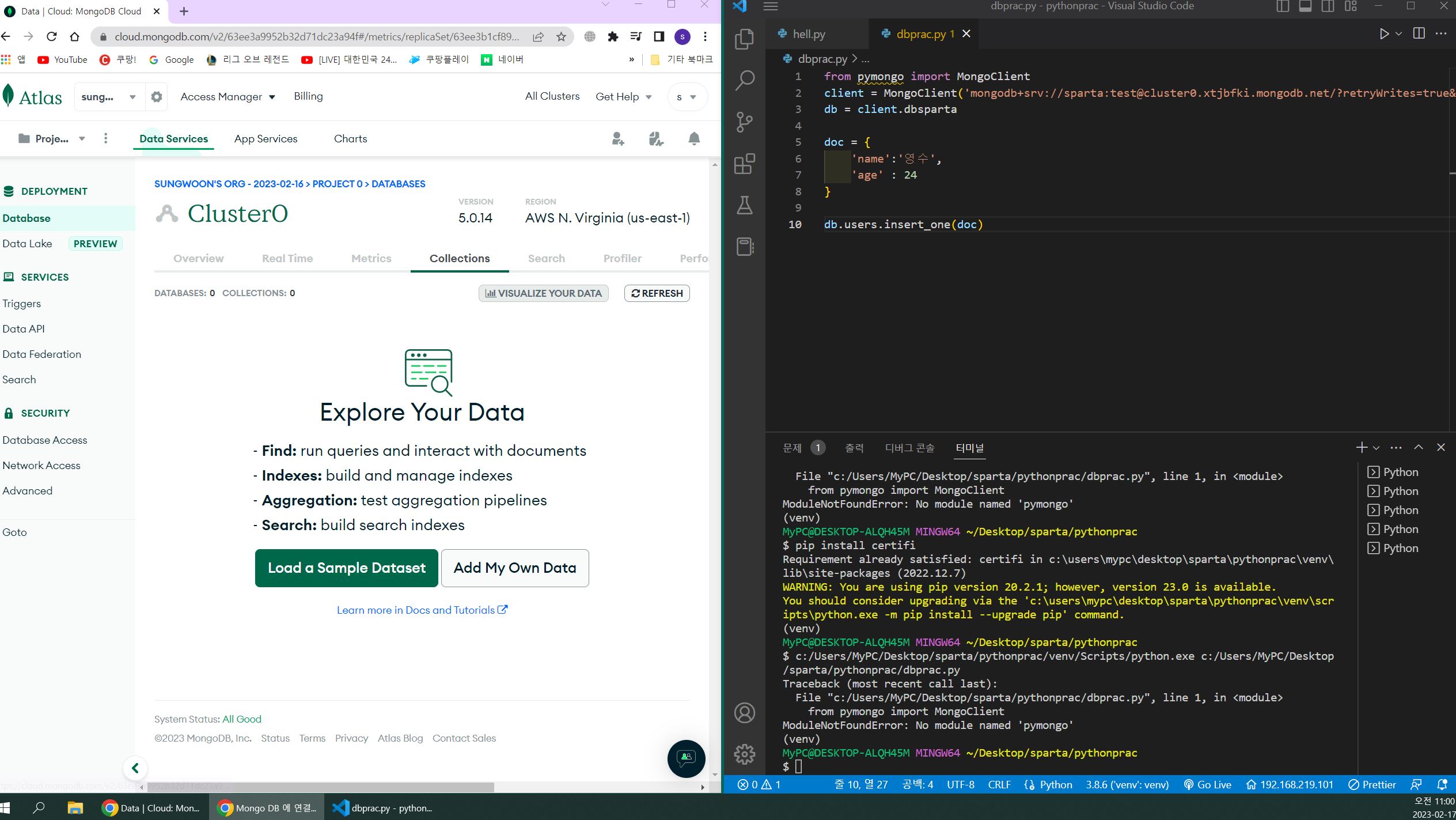Open editor More Actions ellipsis menu
The image size is (1456, 820).
point(1441,33)
